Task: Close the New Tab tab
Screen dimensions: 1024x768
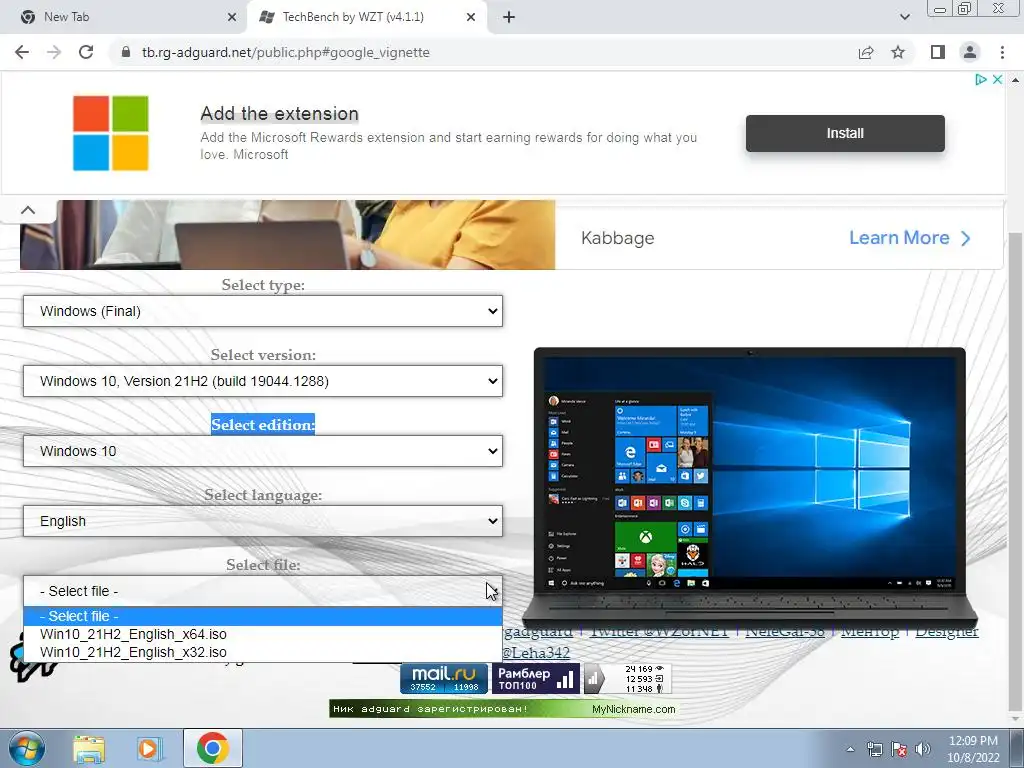Action: pos(232,17)
